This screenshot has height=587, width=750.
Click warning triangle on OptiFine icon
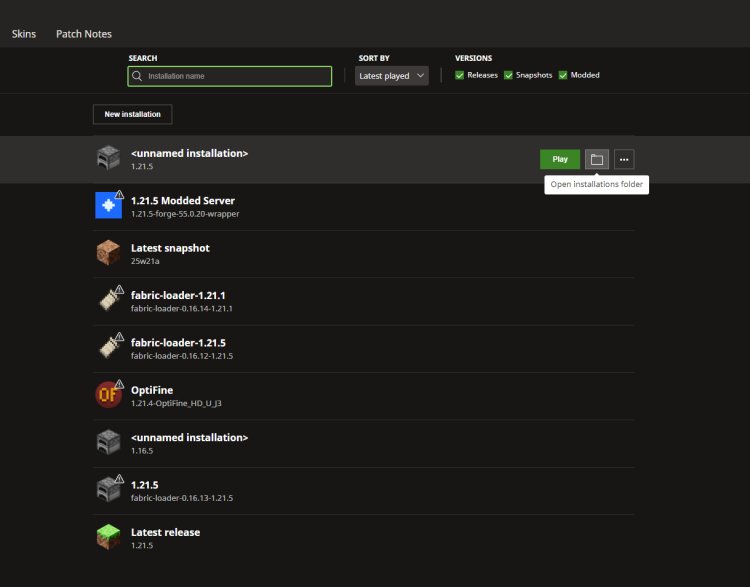(120, 384)
